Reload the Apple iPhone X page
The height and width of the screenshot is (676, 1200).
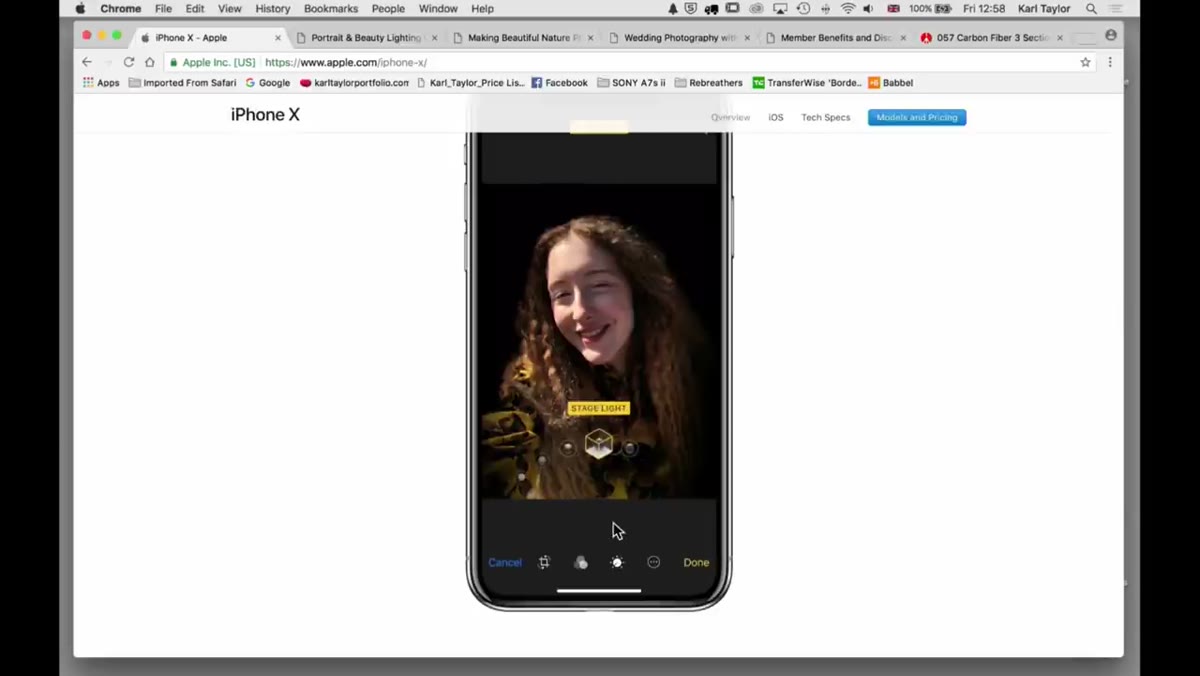(129, 62)
